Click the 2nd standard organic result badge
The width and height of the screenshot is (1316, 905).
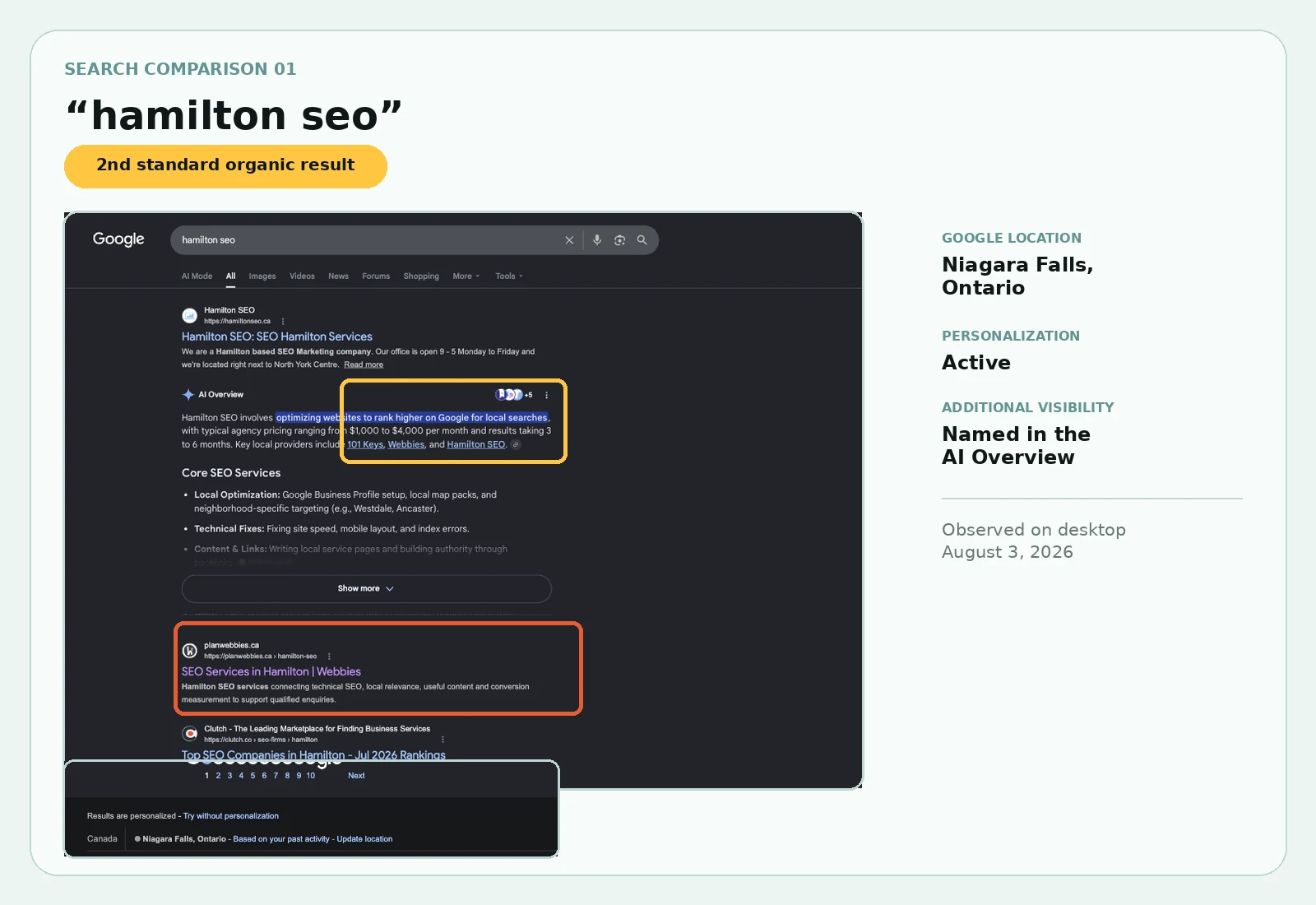coord(225,166)
